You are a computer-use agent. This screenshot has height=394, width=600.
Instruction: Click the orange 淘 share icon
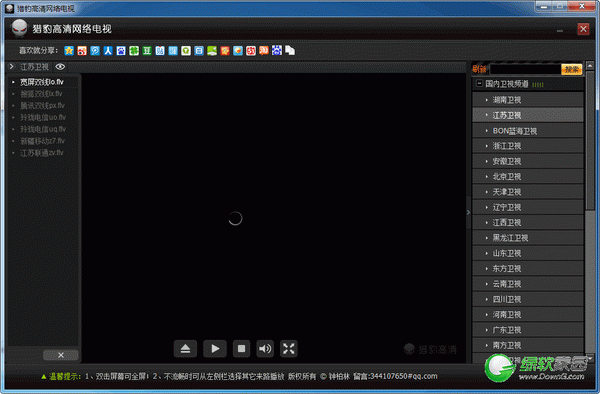coord(264,50)
